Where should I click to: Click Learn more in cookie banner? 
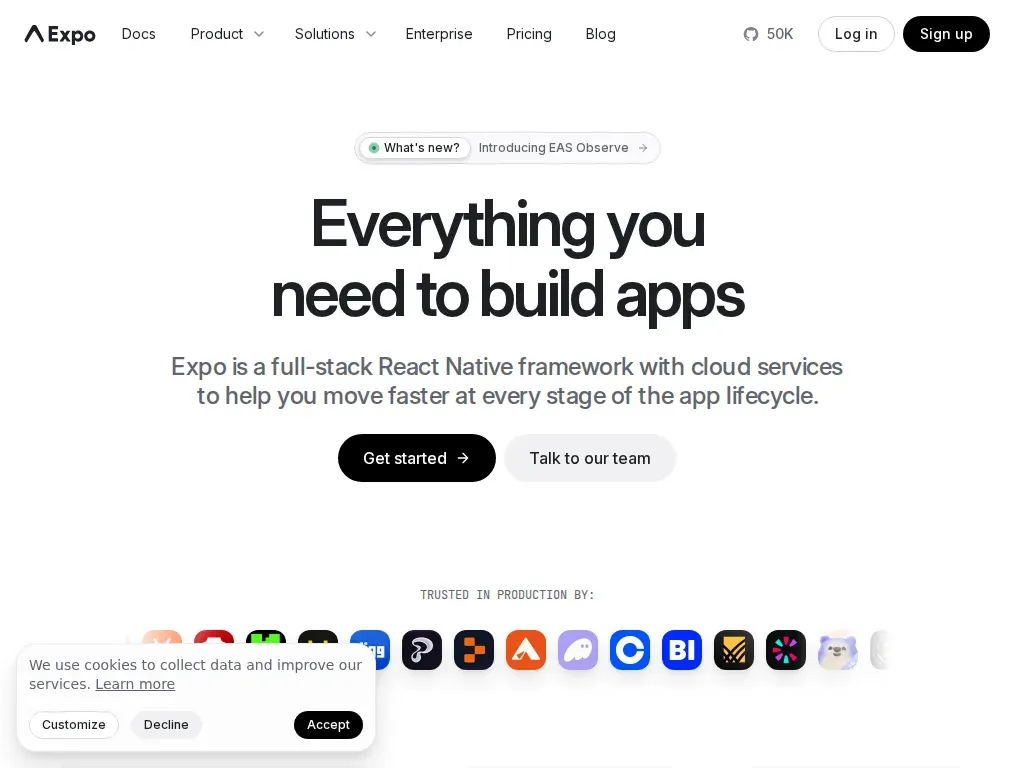point(135,684)
